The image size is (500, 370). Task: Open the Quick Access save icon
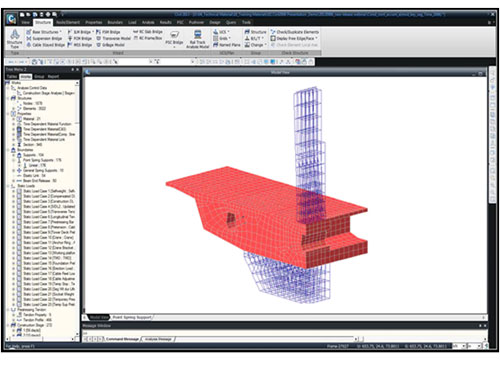click(x=35, y=14)
